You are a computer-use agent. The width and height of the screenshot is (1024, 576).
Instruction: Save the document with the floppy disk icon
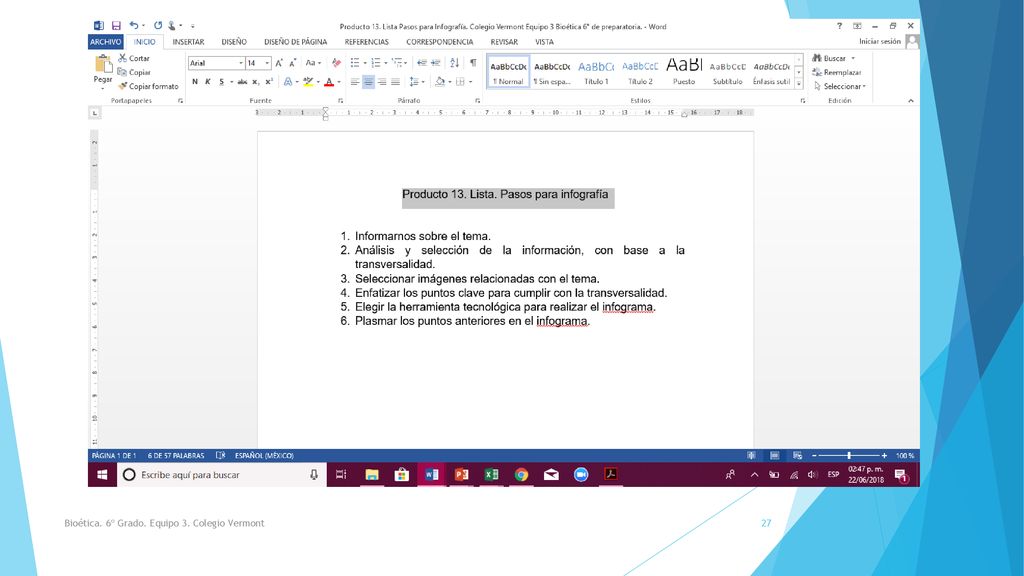coord(116,25)
